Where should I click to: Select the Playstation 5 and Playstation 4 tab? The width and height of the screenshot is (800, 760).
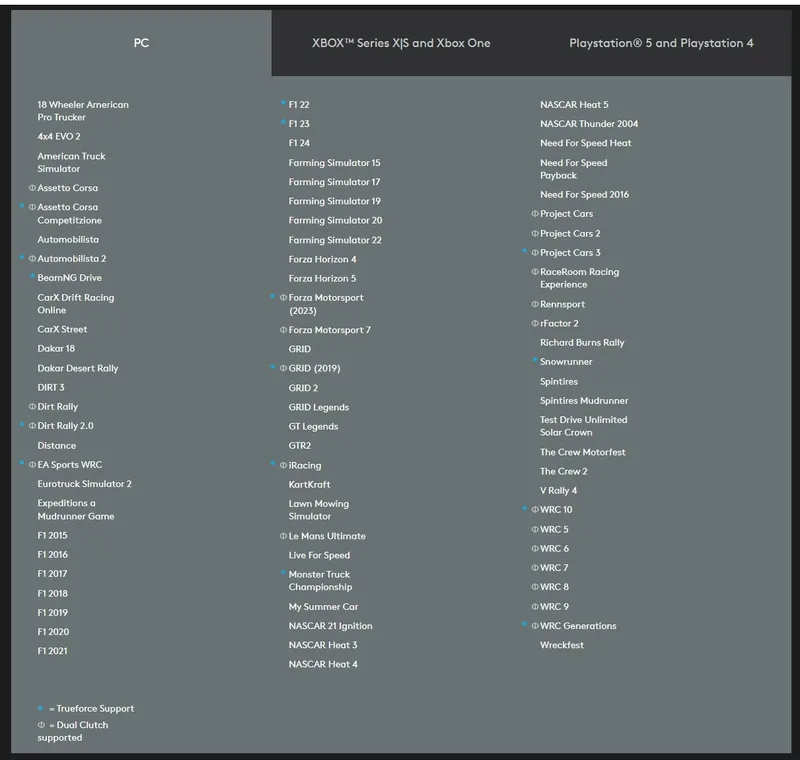coord(661,43)
